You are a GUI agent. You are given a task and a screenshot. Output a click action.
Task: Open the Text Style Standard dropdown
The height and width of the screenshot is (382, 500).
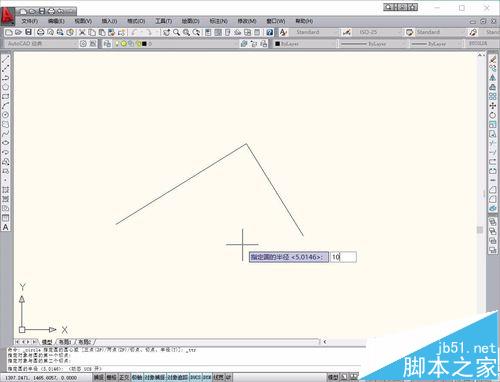[315, 32]
